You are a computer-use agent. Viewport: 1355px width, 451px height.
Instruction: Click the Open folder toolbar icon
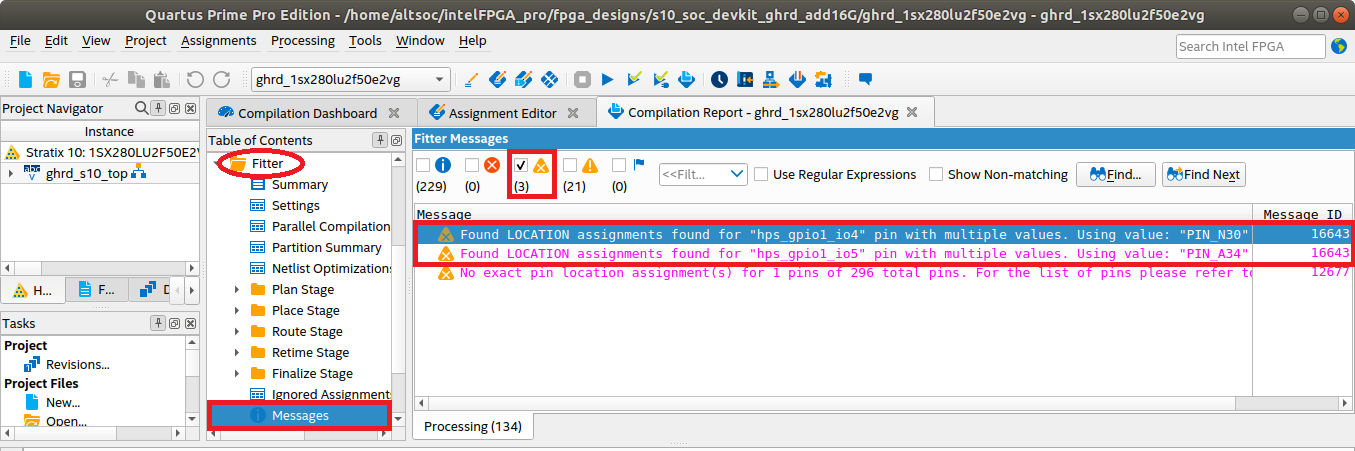pyautogui.click(x=50, y=79)
